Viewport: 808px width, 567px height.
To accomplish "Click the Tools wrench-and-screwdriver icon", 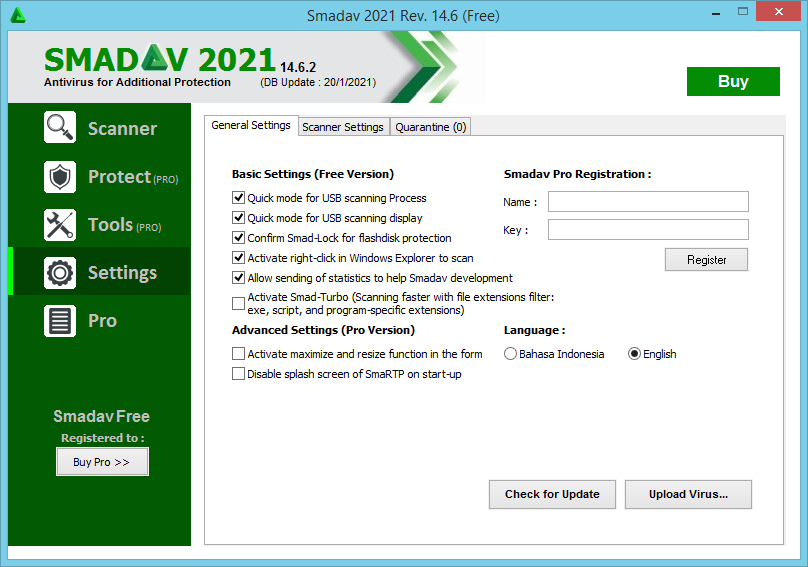I will pyautogui.click(x=60, y=225).
